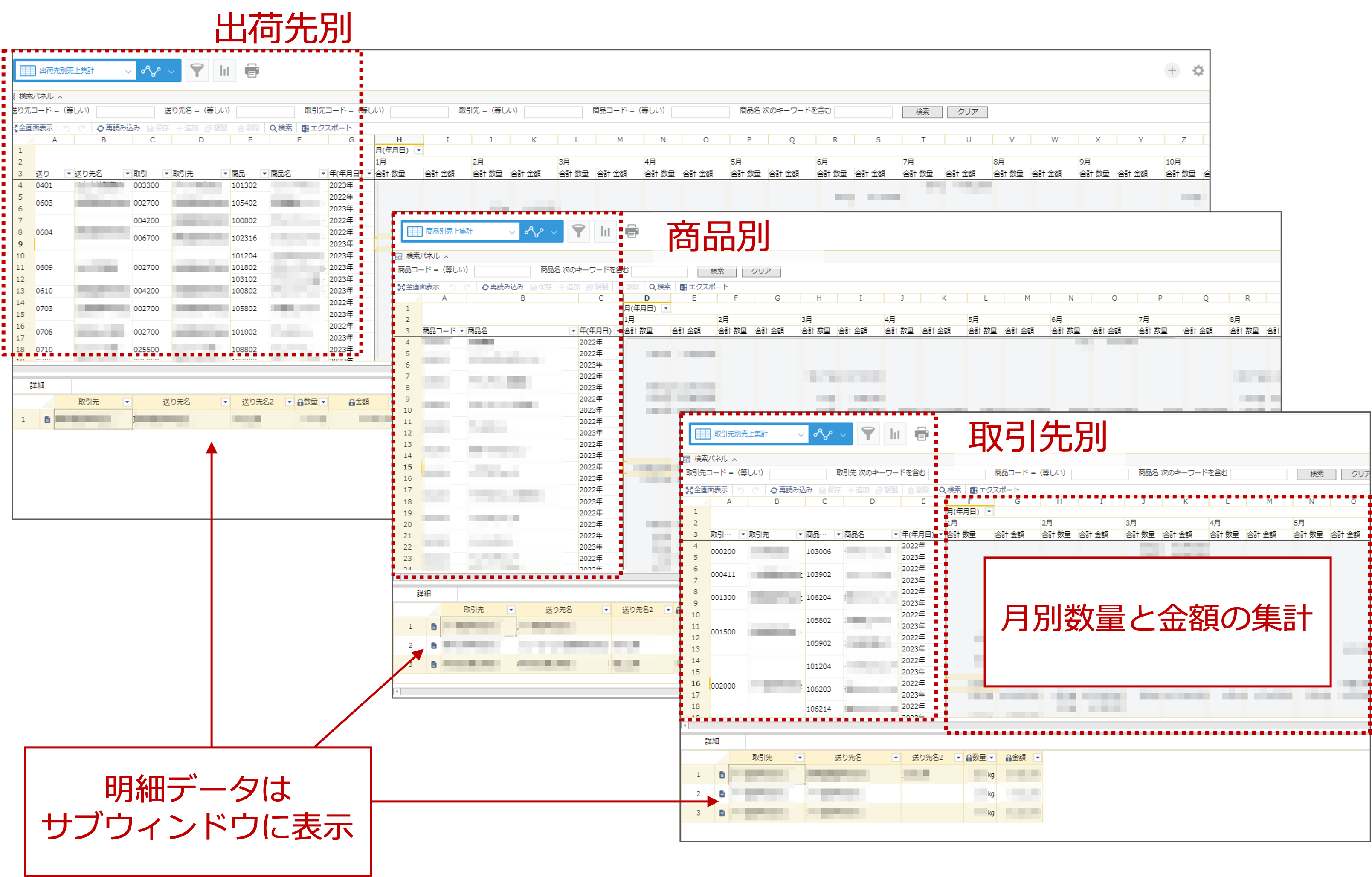The image size is (1372, 877).
Task: Open 出荷先別売上集計 view dropdown
Action: (x=128, y=71)
